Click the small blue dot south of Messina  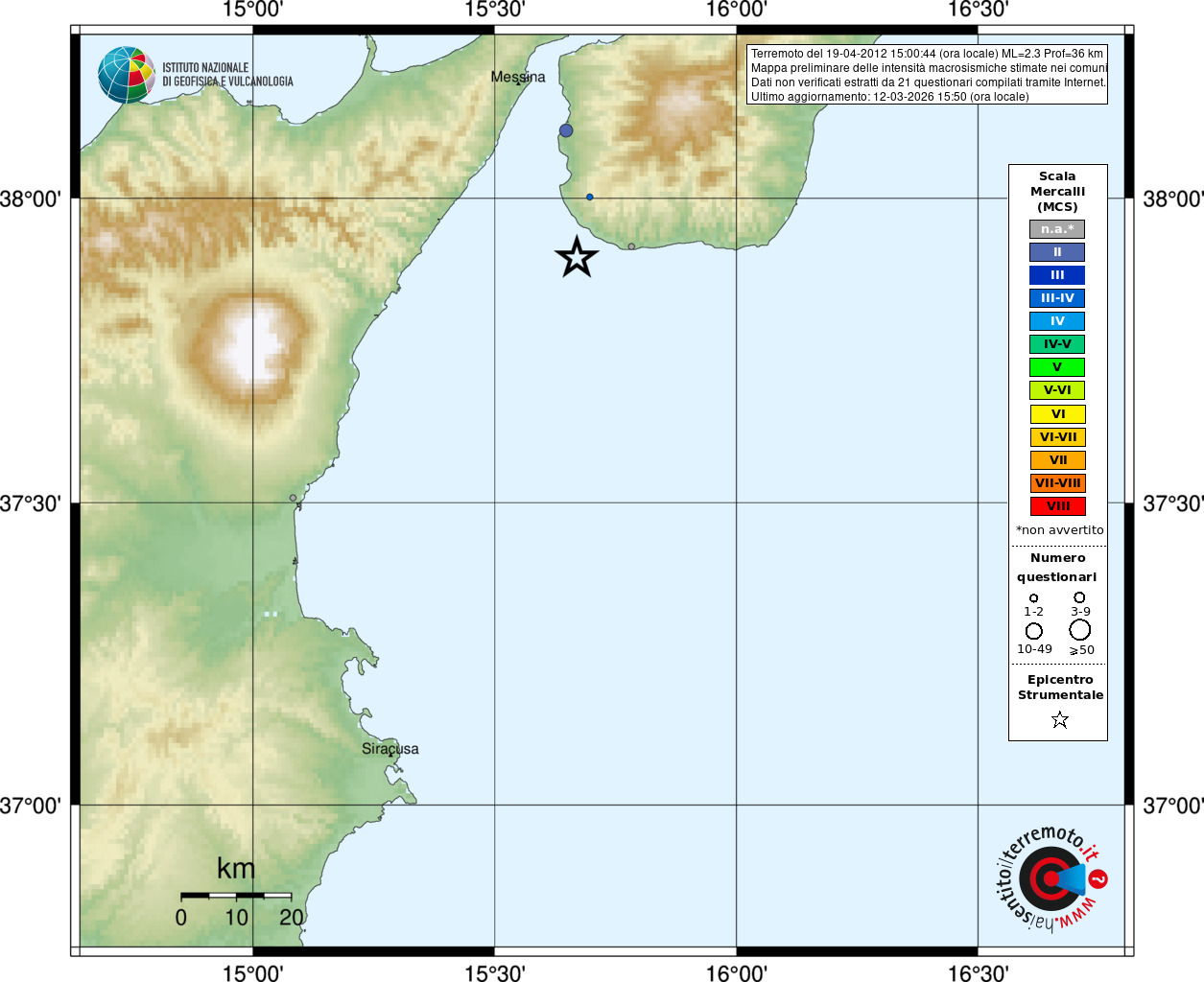click(590, 198)
